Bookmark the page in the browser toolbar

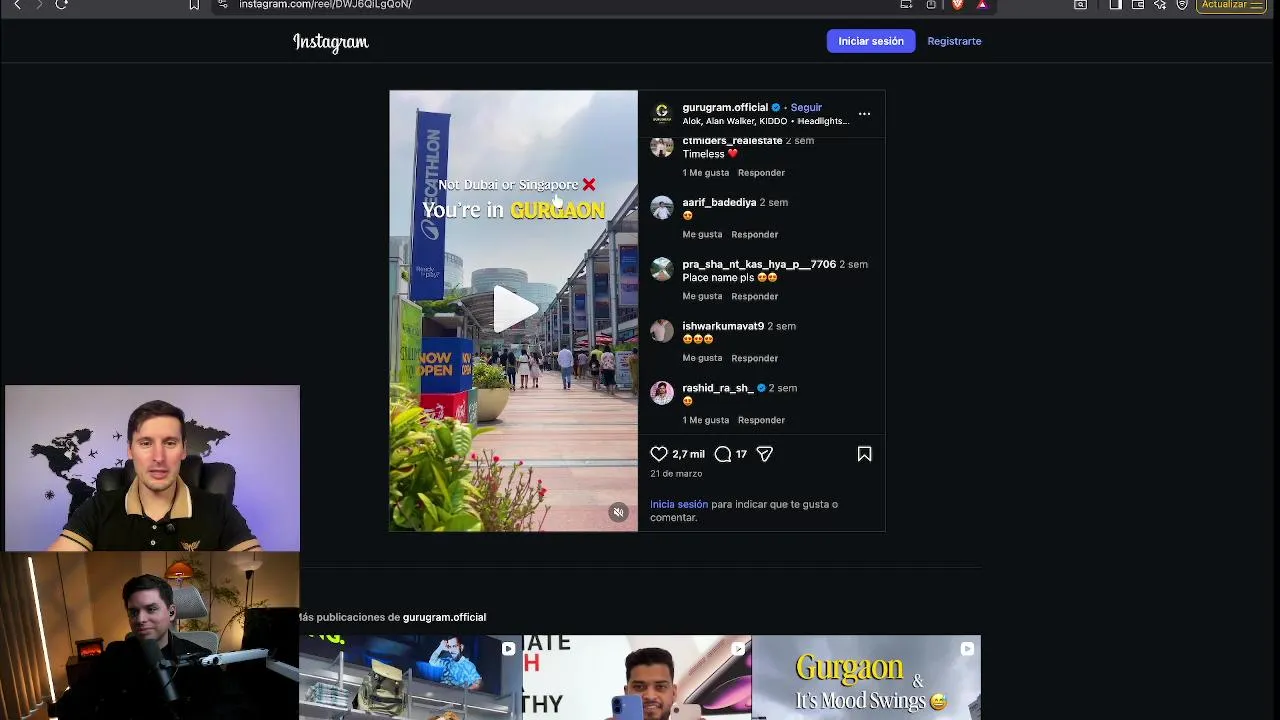(194, 5)
